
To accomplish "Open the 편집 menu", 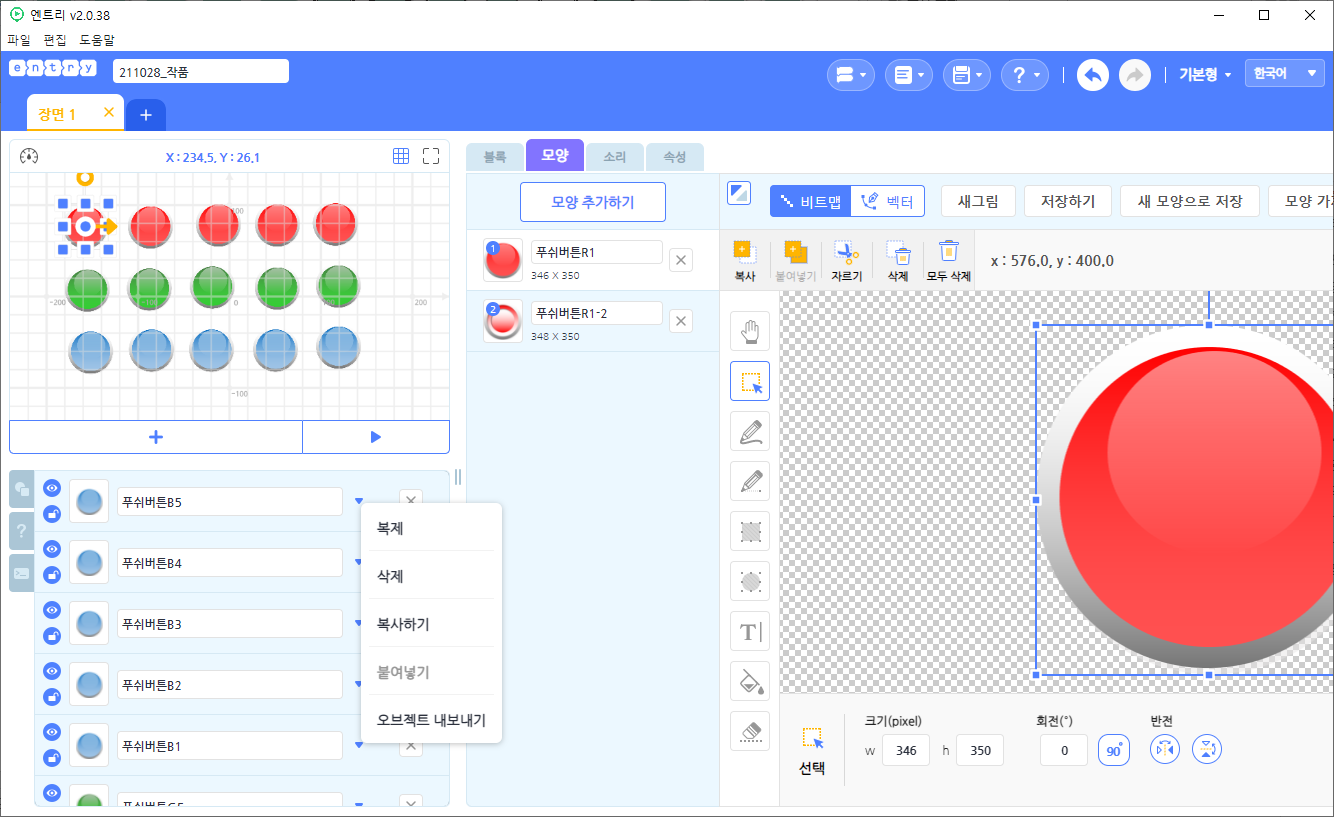I will (x=55, y=40).
